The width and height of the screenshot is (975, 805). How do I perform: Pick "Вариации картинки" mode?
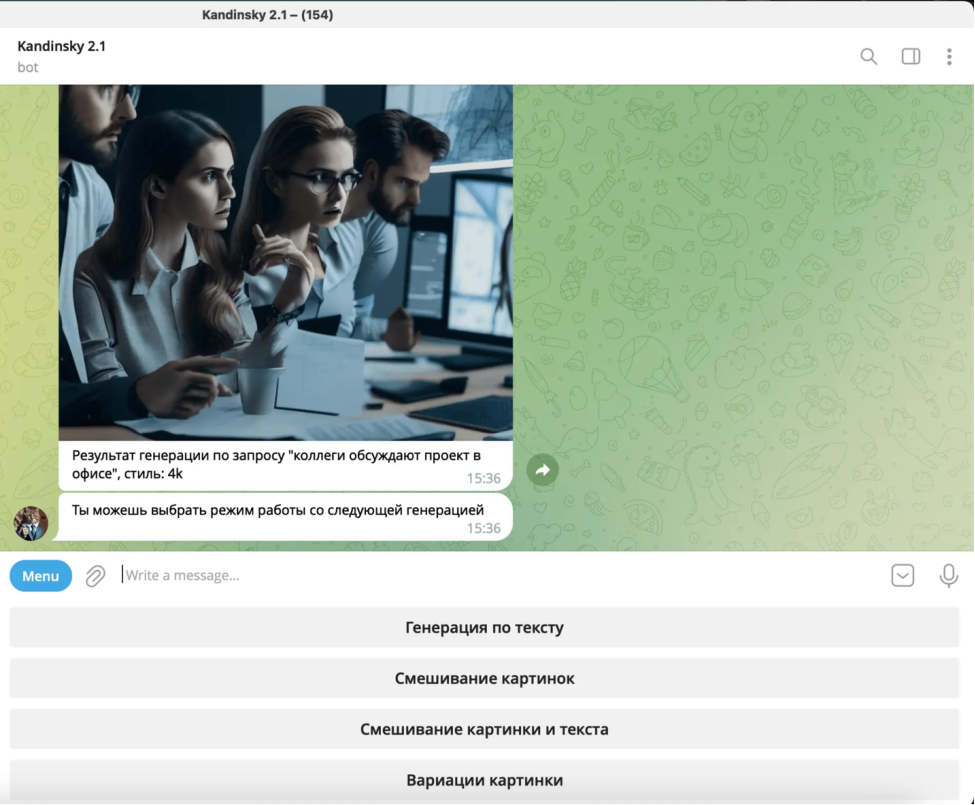click(x=484, y=780)
